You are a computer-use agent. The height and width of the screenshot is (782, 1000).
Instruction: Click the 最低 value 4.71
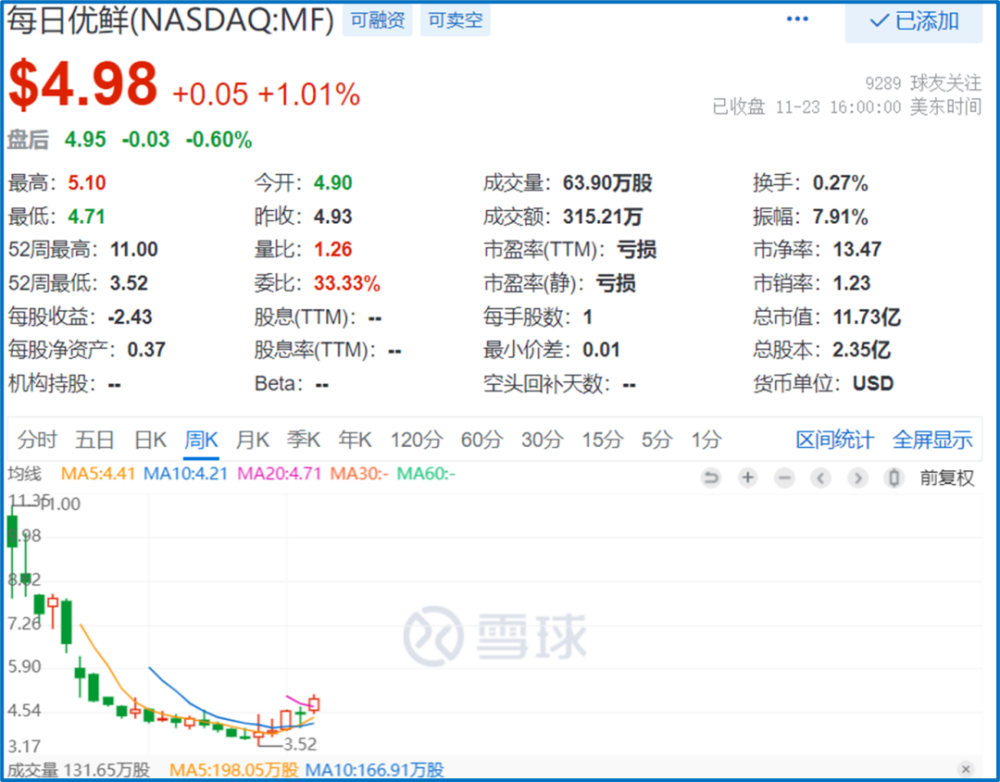coord(86,217)
